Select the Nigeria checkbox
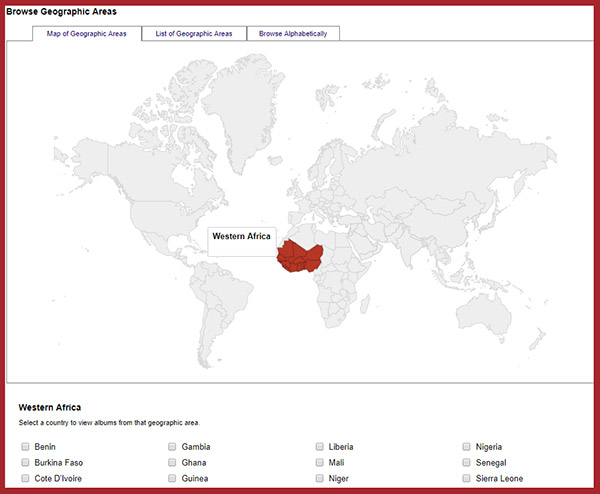 click(468, 447)
